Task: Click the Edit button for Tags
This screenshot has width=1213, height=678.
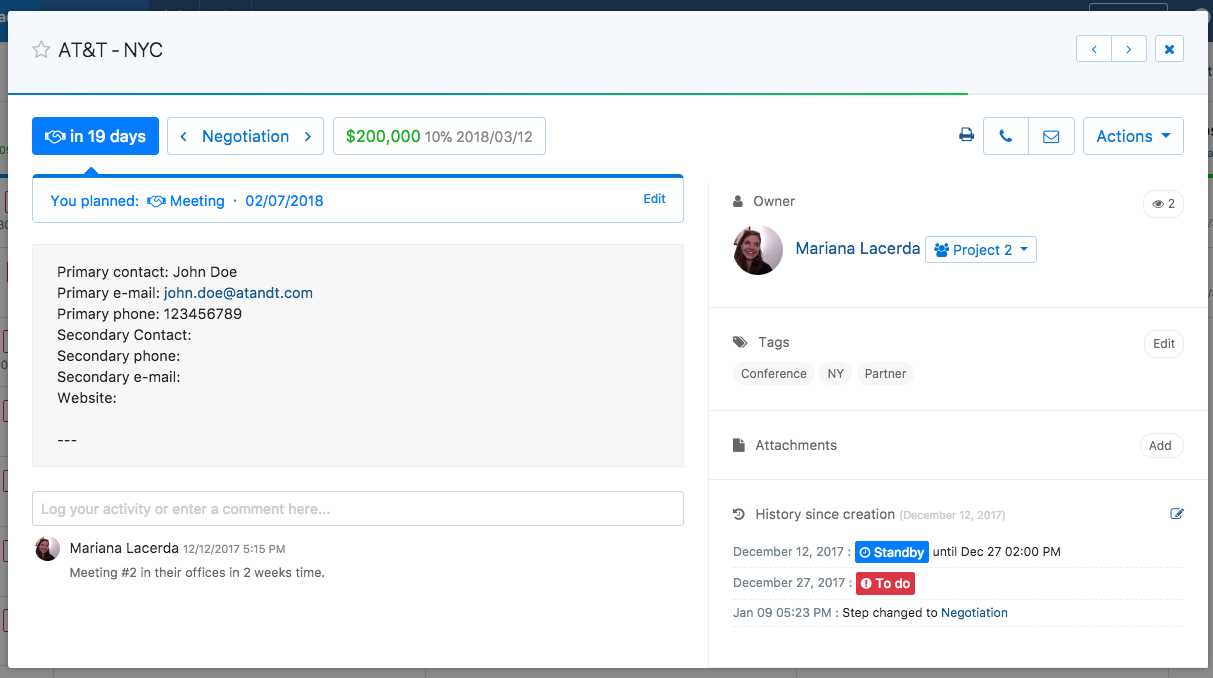Action: tap(1163, 344)
